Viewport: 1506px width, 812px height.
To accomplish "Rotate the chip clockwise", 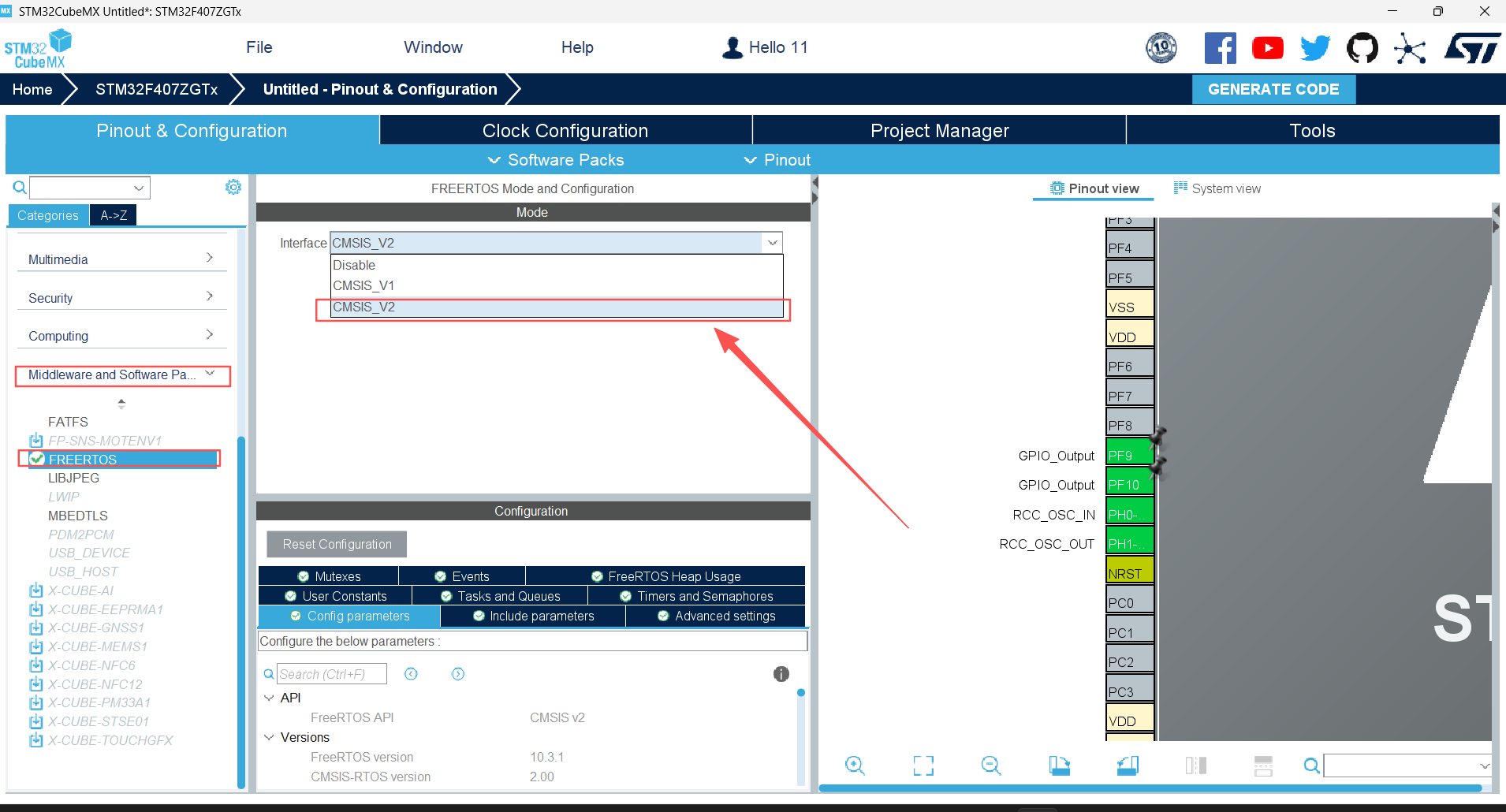I will pos(1060,765).
